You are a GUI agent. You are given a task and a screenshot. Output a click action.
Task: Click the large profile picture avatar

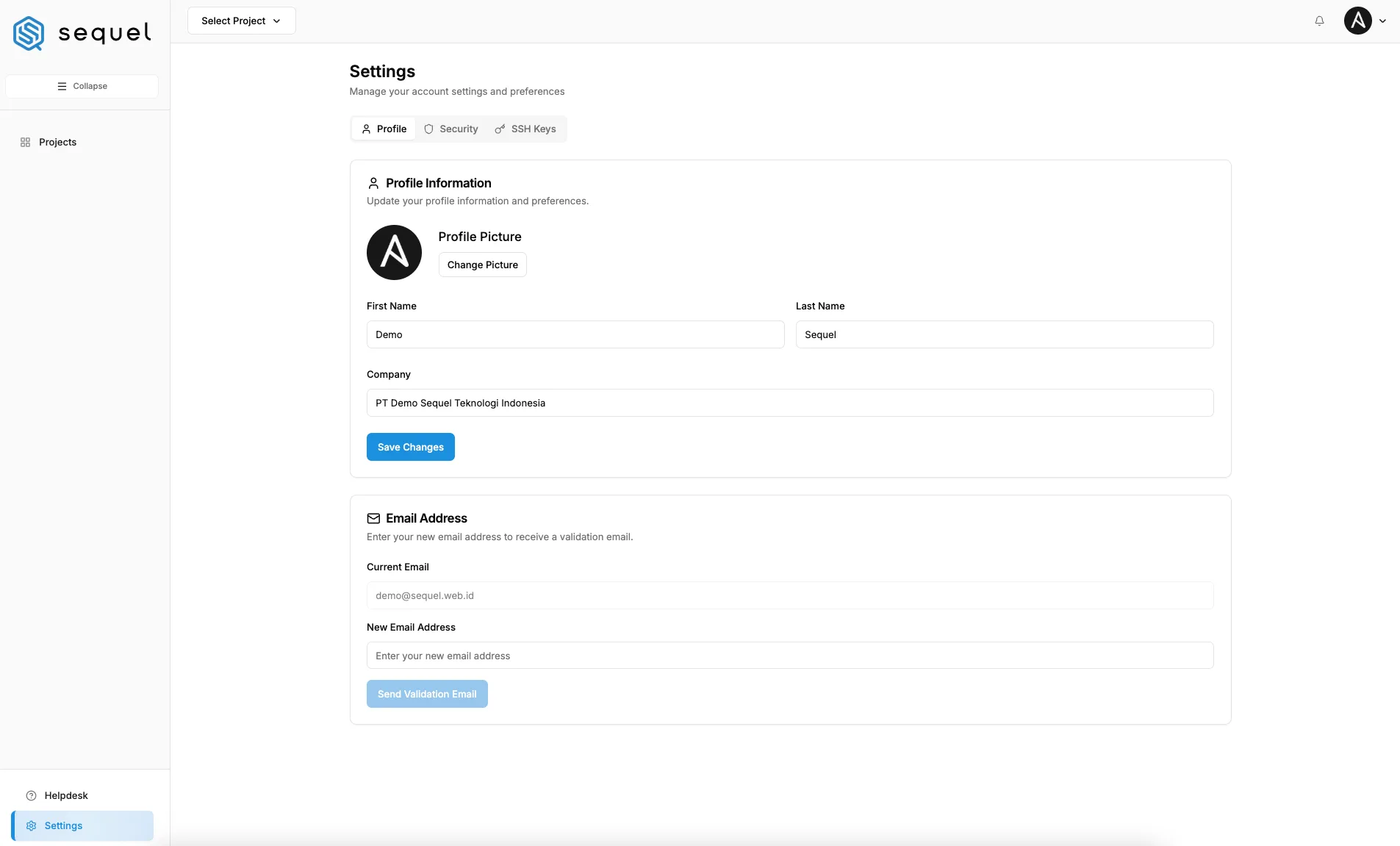(394, 252)
